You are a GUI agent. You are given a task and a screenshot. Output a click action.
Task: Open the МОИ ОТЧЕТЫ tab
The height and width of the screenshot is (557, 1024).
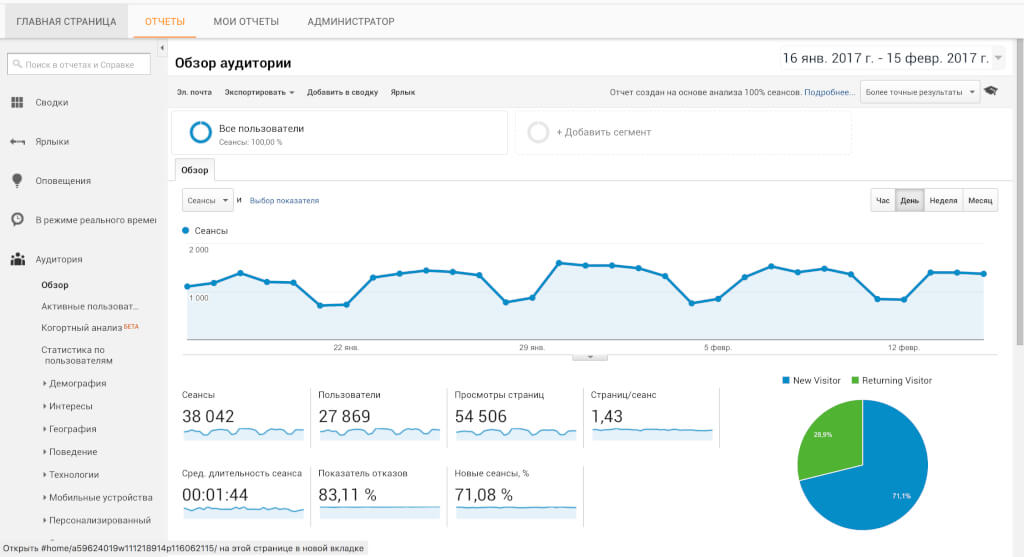tap(246, 21)
